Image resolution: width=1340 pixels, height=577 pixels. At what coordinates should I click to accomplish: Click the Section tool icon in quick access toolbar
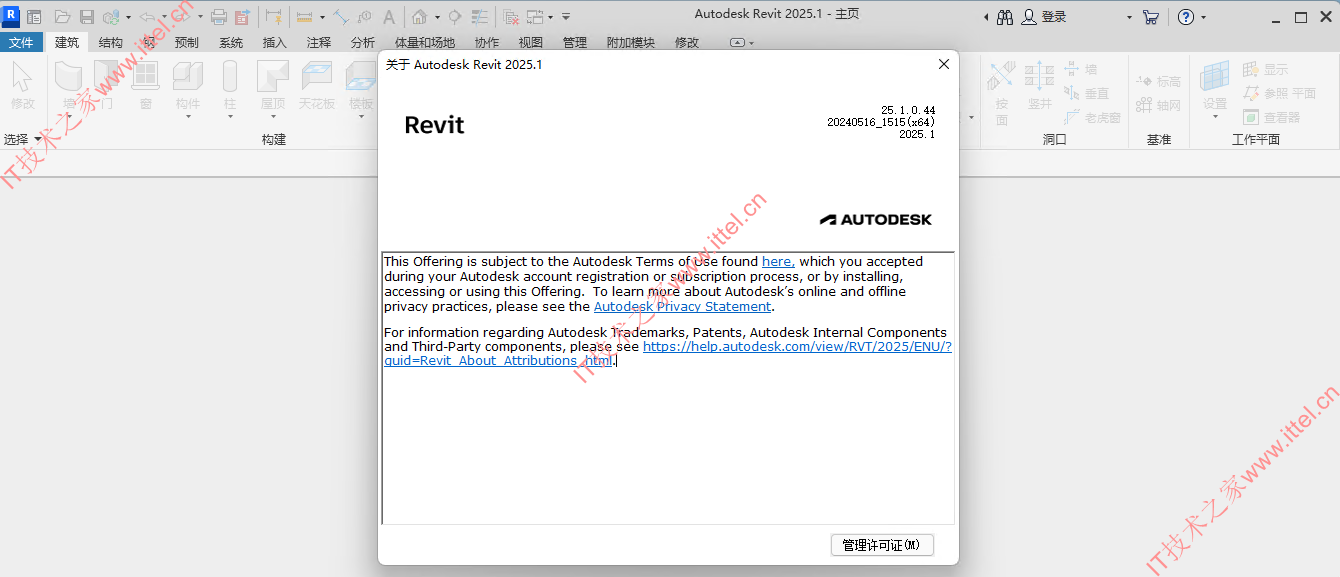tap(455, 17)
